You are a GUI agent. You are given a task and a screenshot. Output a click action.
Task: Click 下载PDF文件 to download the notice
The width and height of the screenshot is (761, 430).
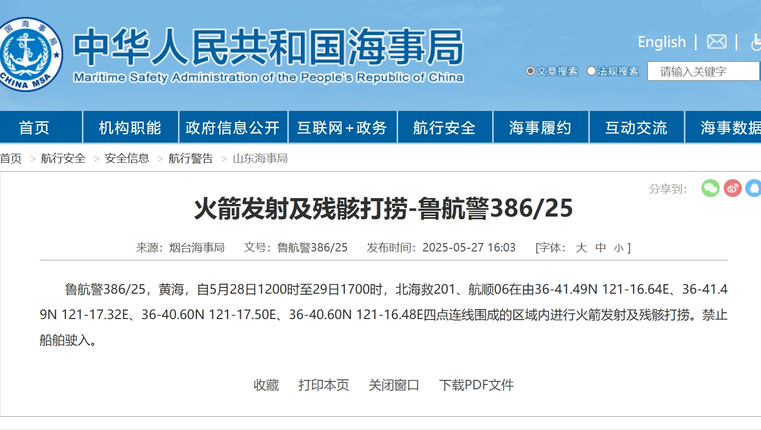476,385
